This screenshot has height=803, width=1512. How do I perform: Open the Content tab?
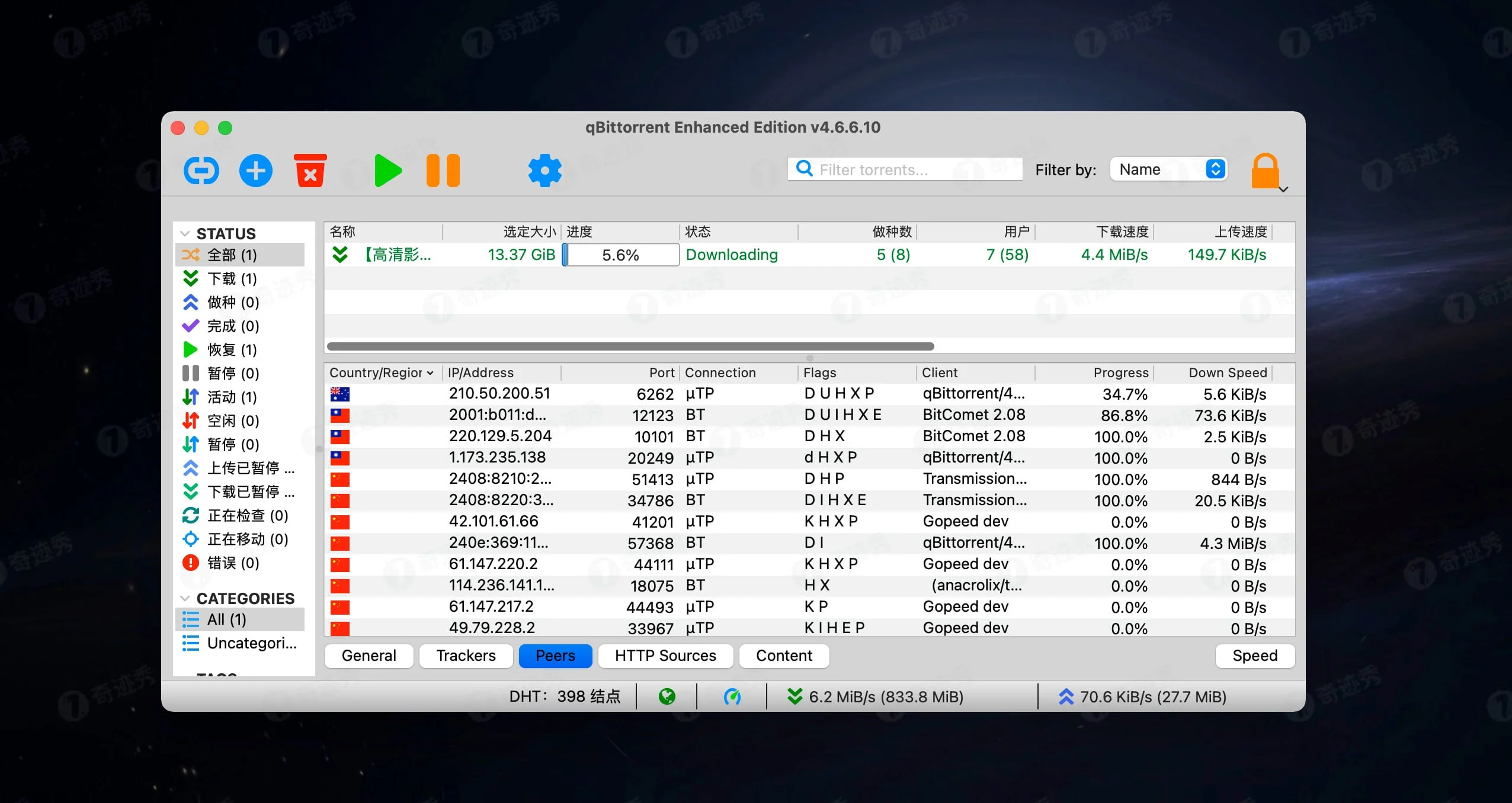click(x=783, y=656)
